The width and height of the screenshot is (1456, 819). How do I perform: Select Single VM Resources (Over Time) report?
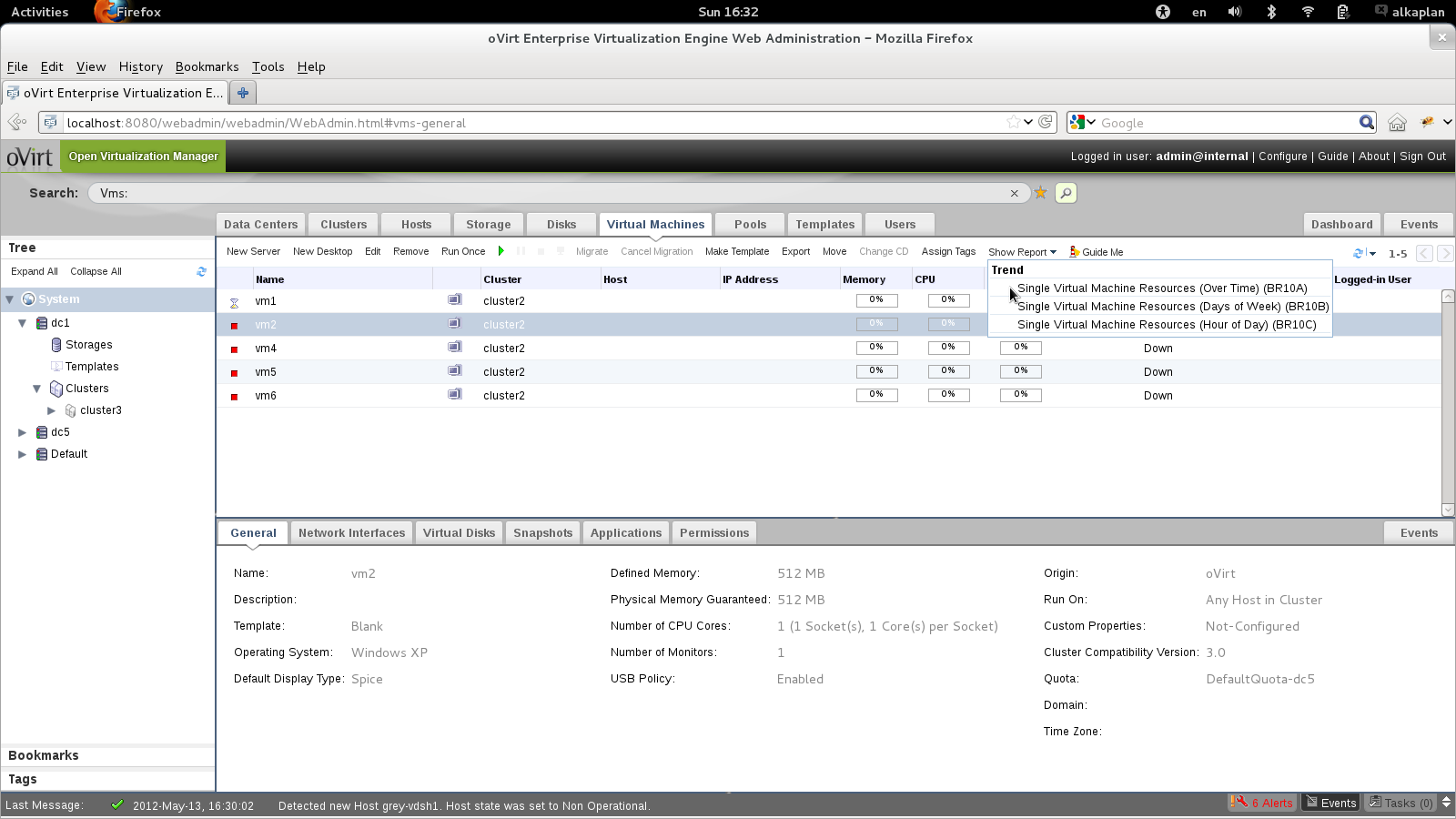(1161, 288)
